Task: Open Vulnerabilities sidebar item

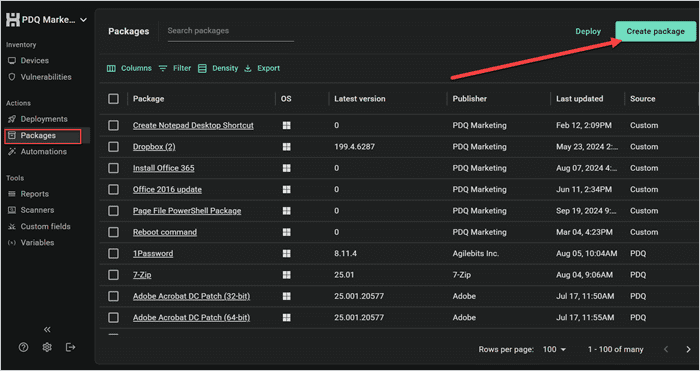Action: pyautogui.click(x=46, y=77)
